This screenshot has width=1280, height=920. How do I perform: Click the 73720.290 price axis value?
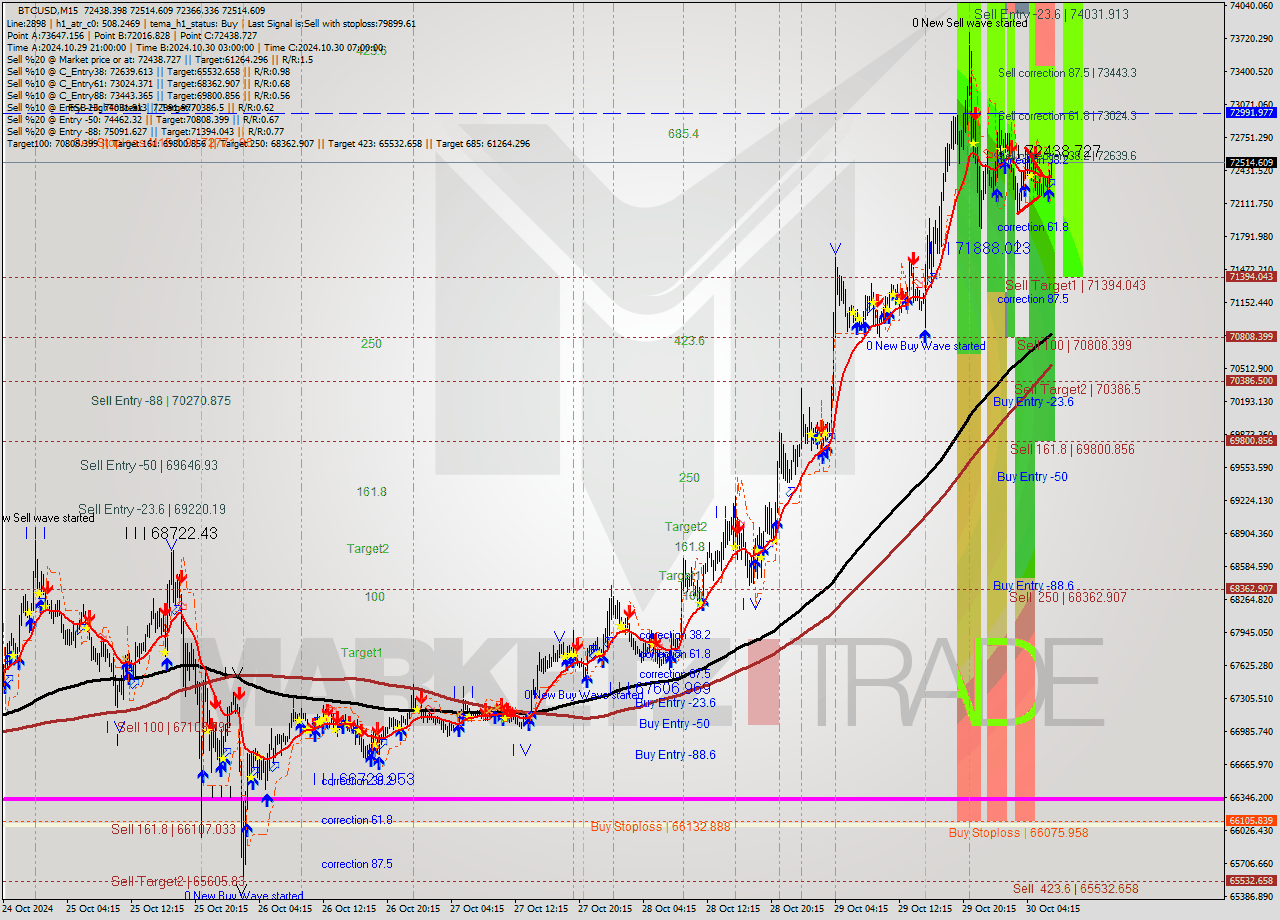(x=1251, y=39)
